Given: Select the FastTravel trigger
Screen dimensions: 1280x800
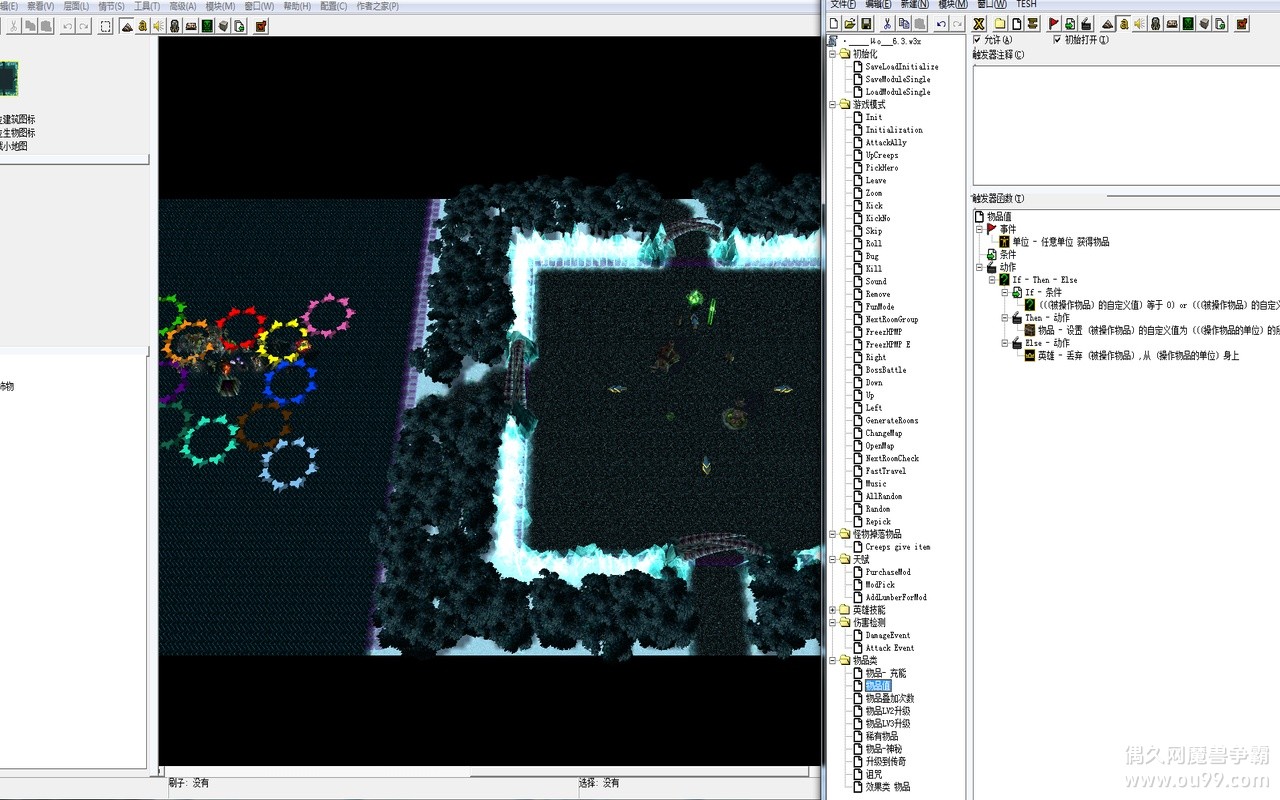Looking at the screenshot, I should 886,471.
